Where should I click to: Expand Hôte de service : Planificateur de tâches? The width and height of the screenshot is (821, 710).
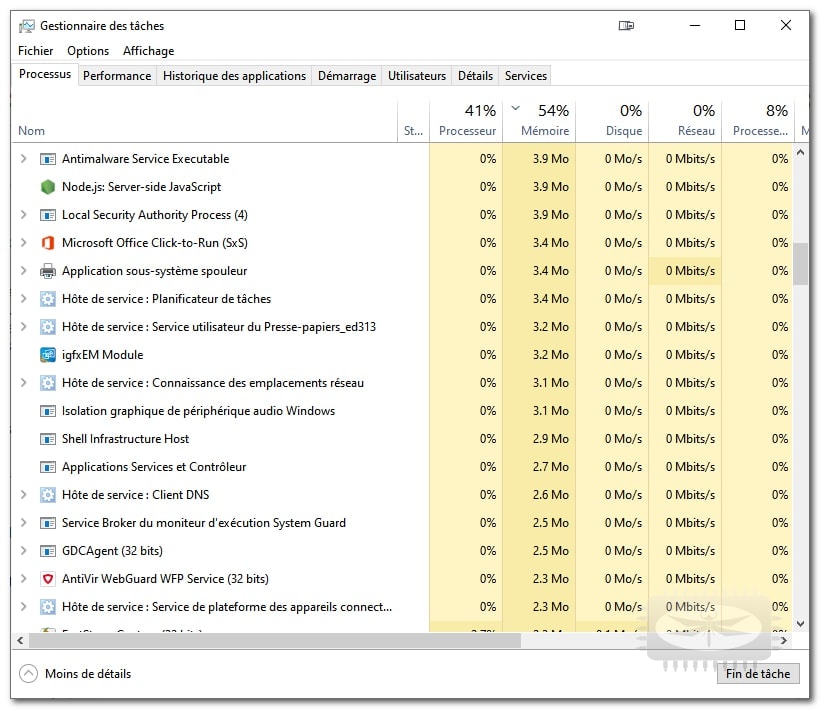coord(23,299)
